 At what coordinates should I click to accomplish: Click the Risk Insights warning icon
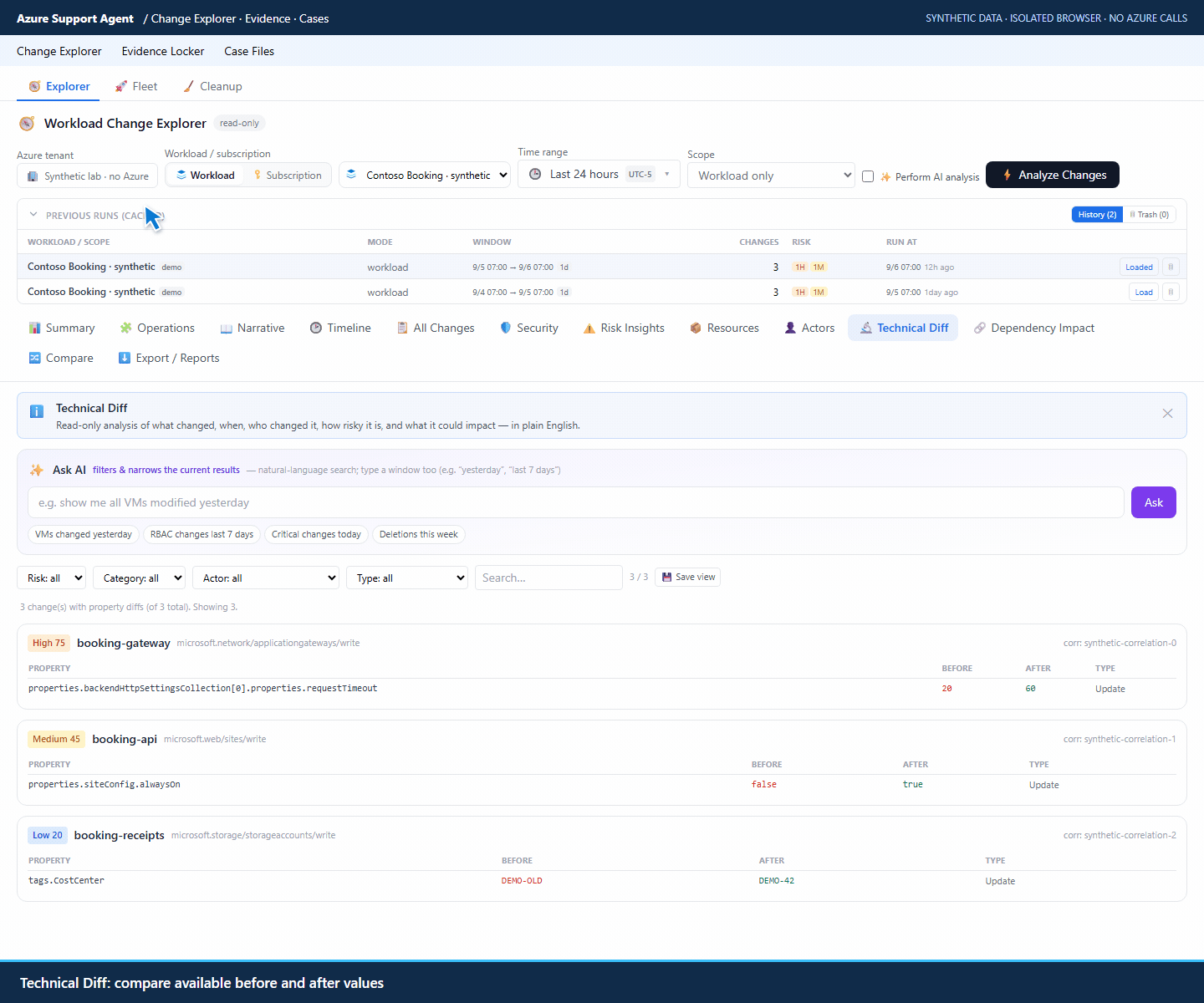coord(589,328)
